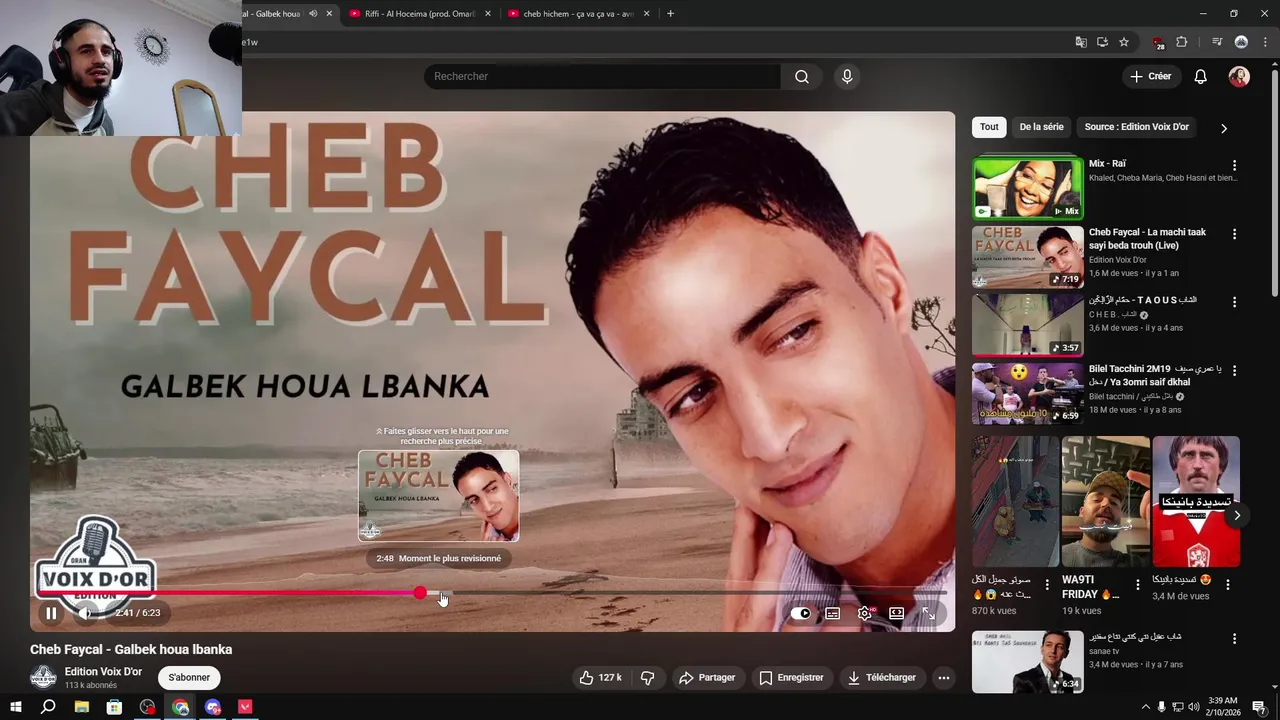Image resolution: width=1280 pixels, height=720 pixels.
Task: Open the Chrome three-dot menu
Action: (x=1263, y=42)
